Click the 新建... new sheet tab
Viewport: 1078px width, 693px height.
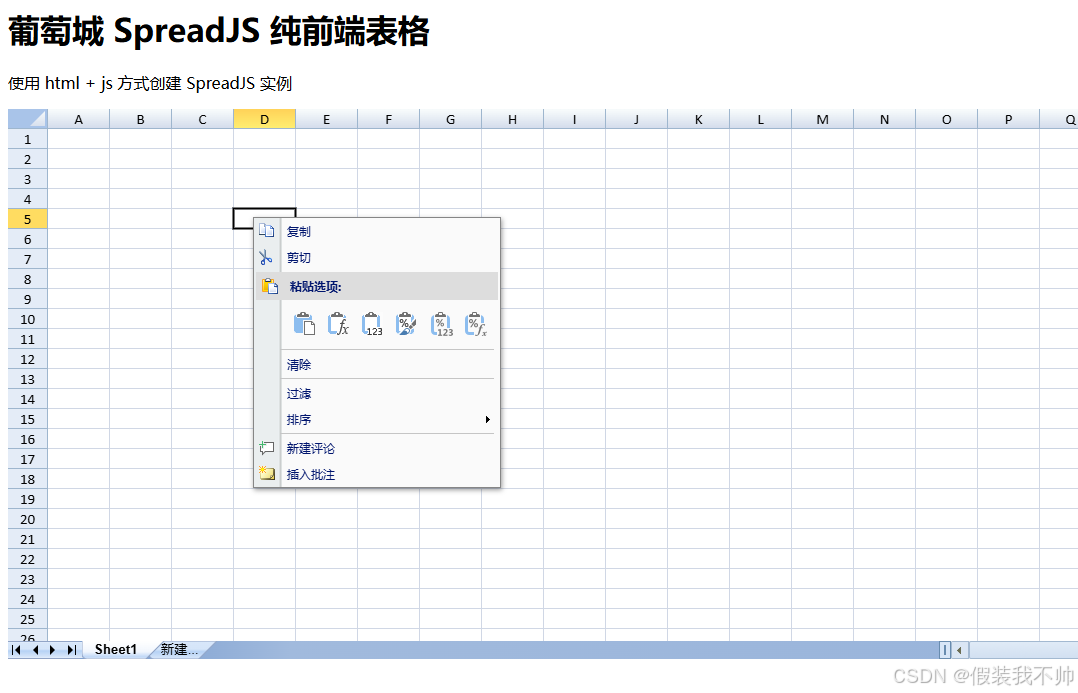click(x=179, y=650)
